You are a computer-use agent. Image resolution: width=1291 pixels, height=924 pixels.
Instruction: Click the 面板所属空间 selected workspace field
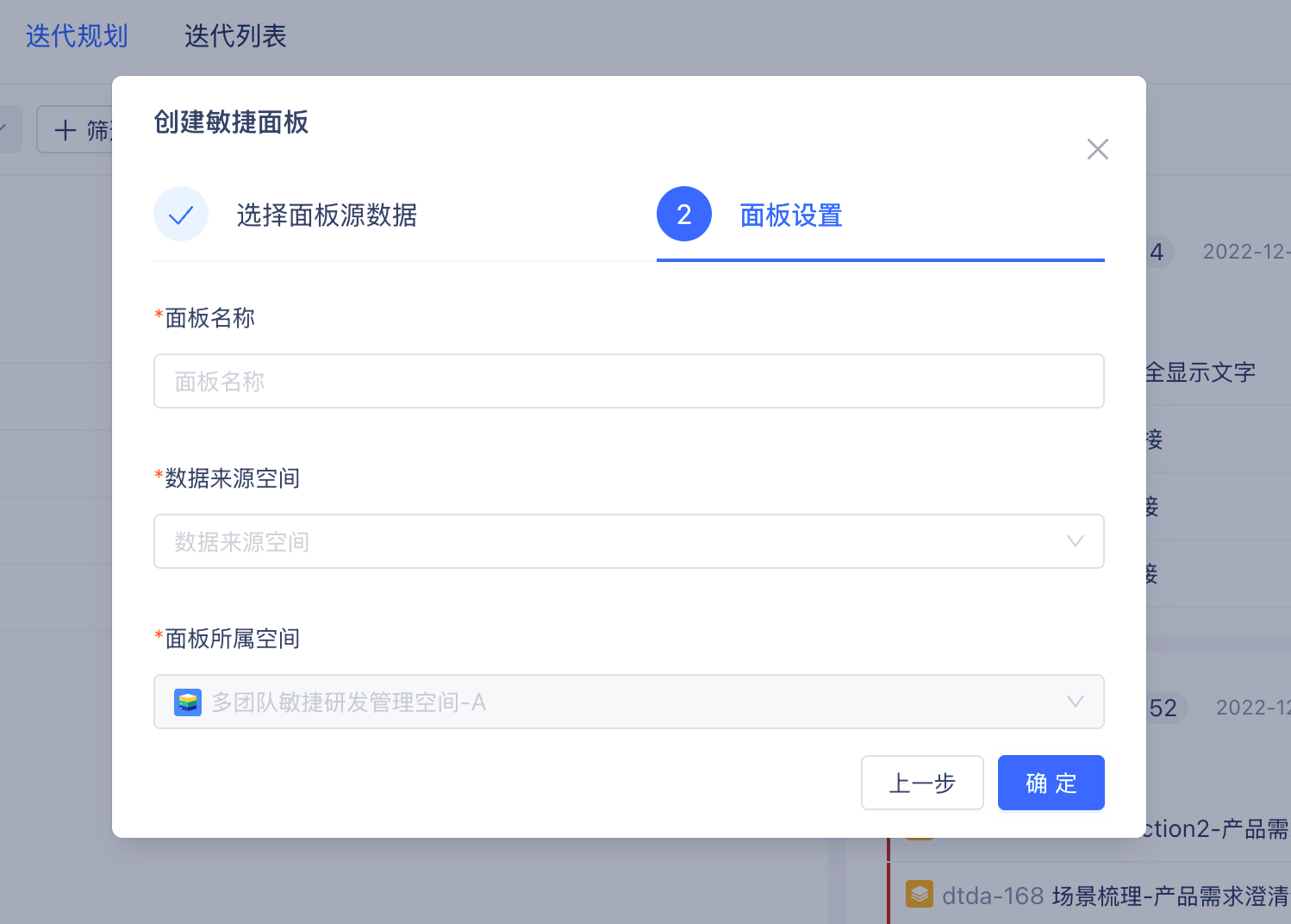click(629, 702)
